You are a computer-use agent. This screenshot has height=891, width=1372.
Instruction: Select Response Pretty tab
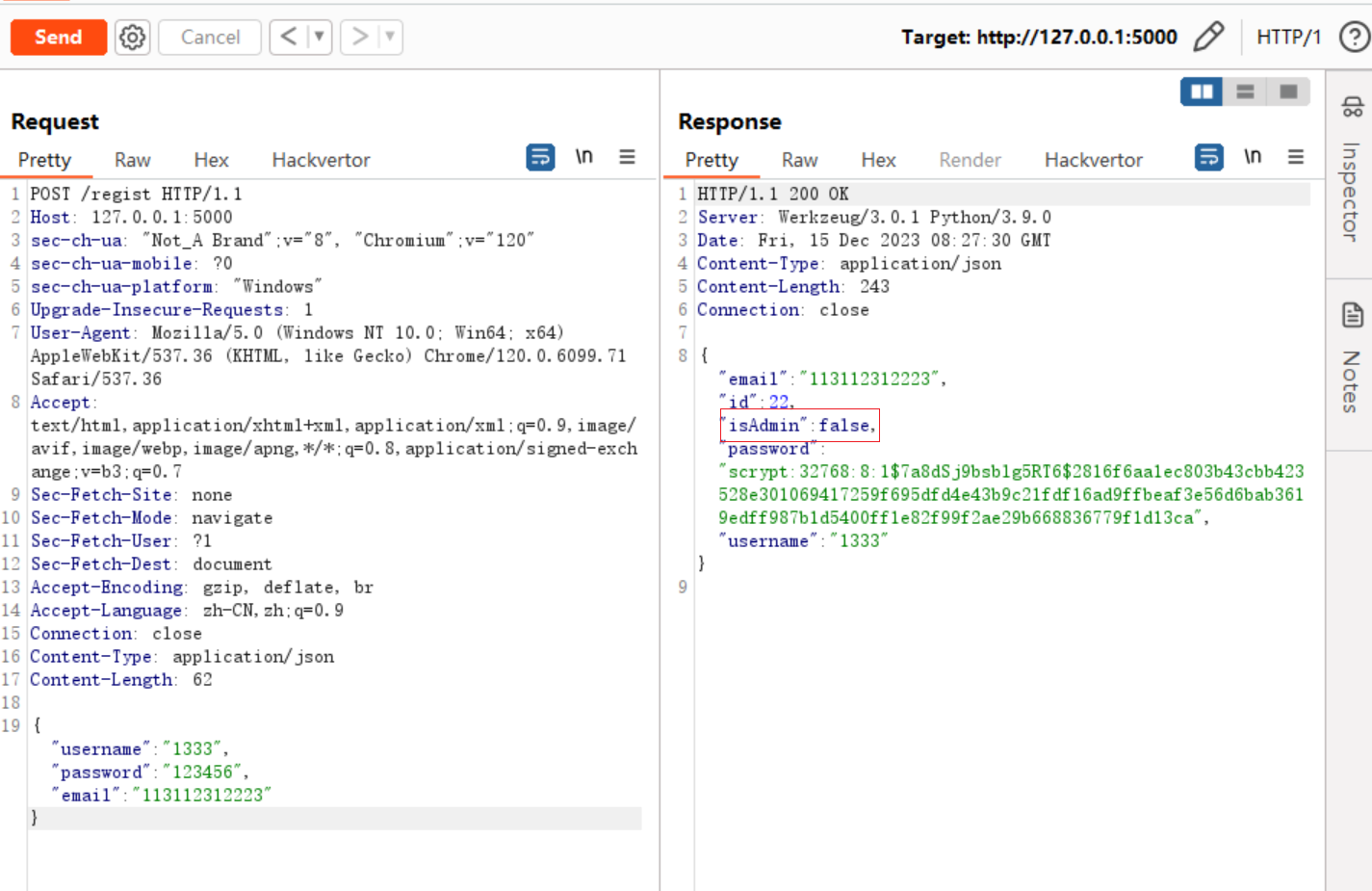tap(712, 160)
